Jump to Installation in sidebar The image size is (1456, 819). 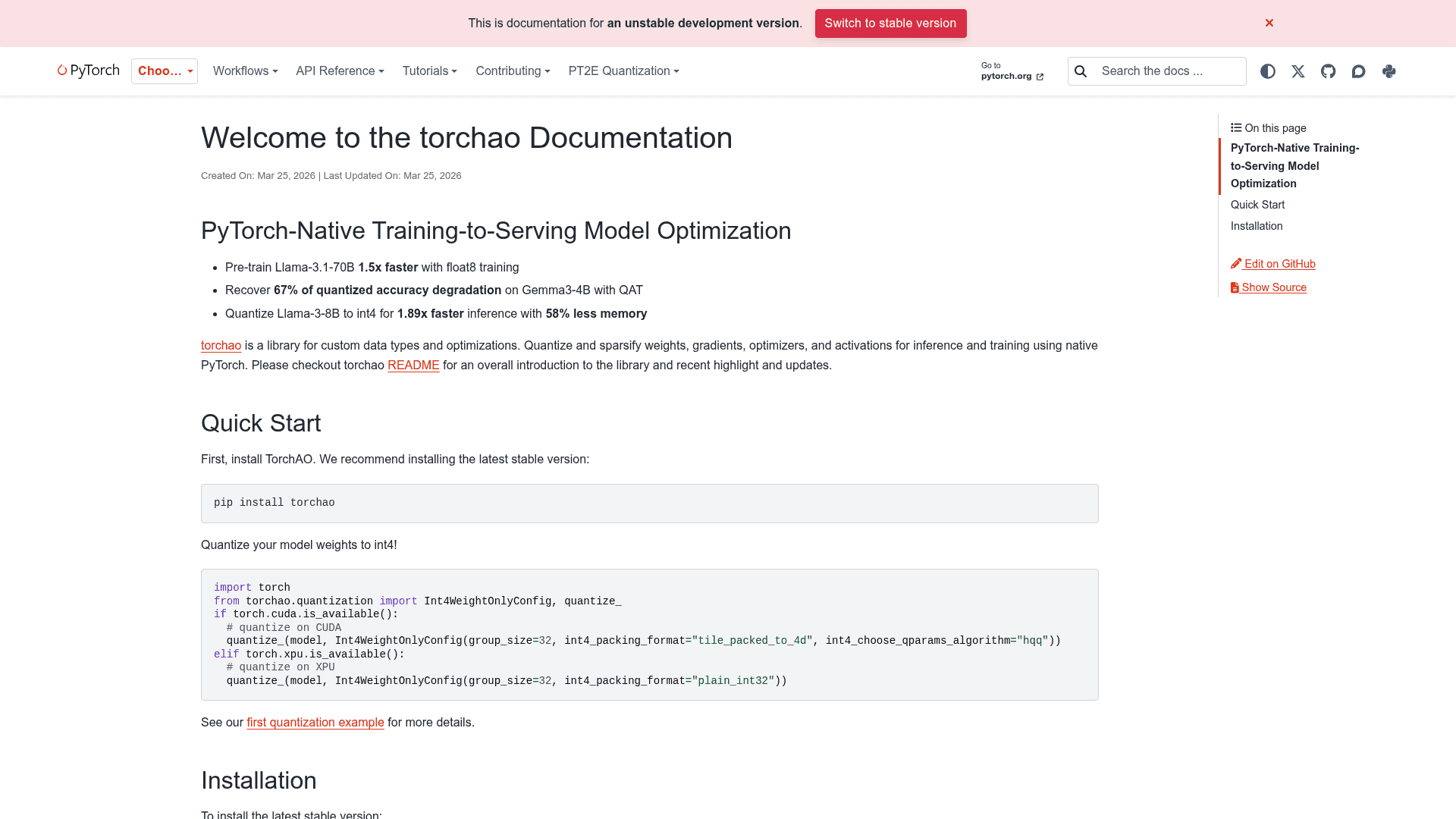1257,226
